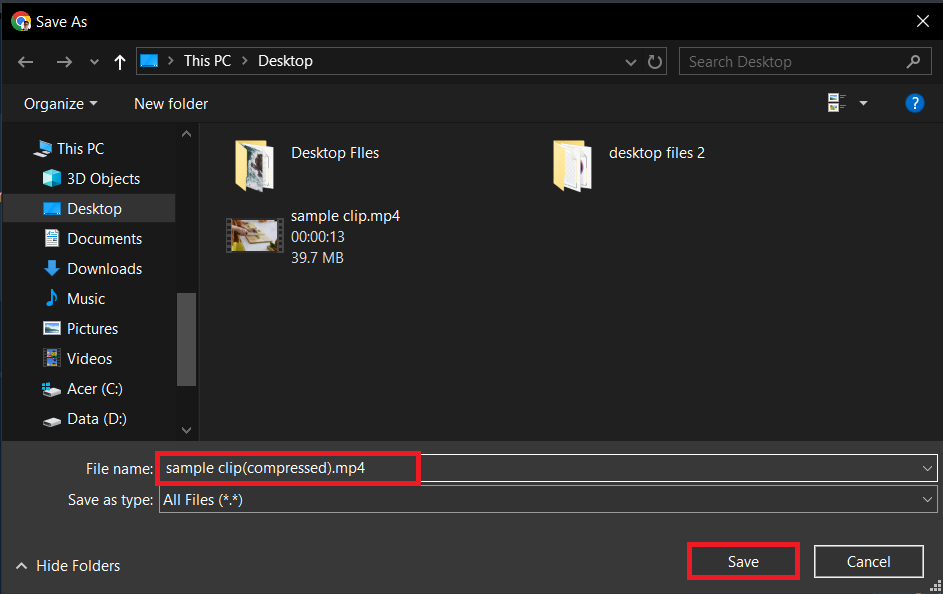Select the Music folder in sidebar
Viewport: 943px width, 594px height.
tap(84, 298)
